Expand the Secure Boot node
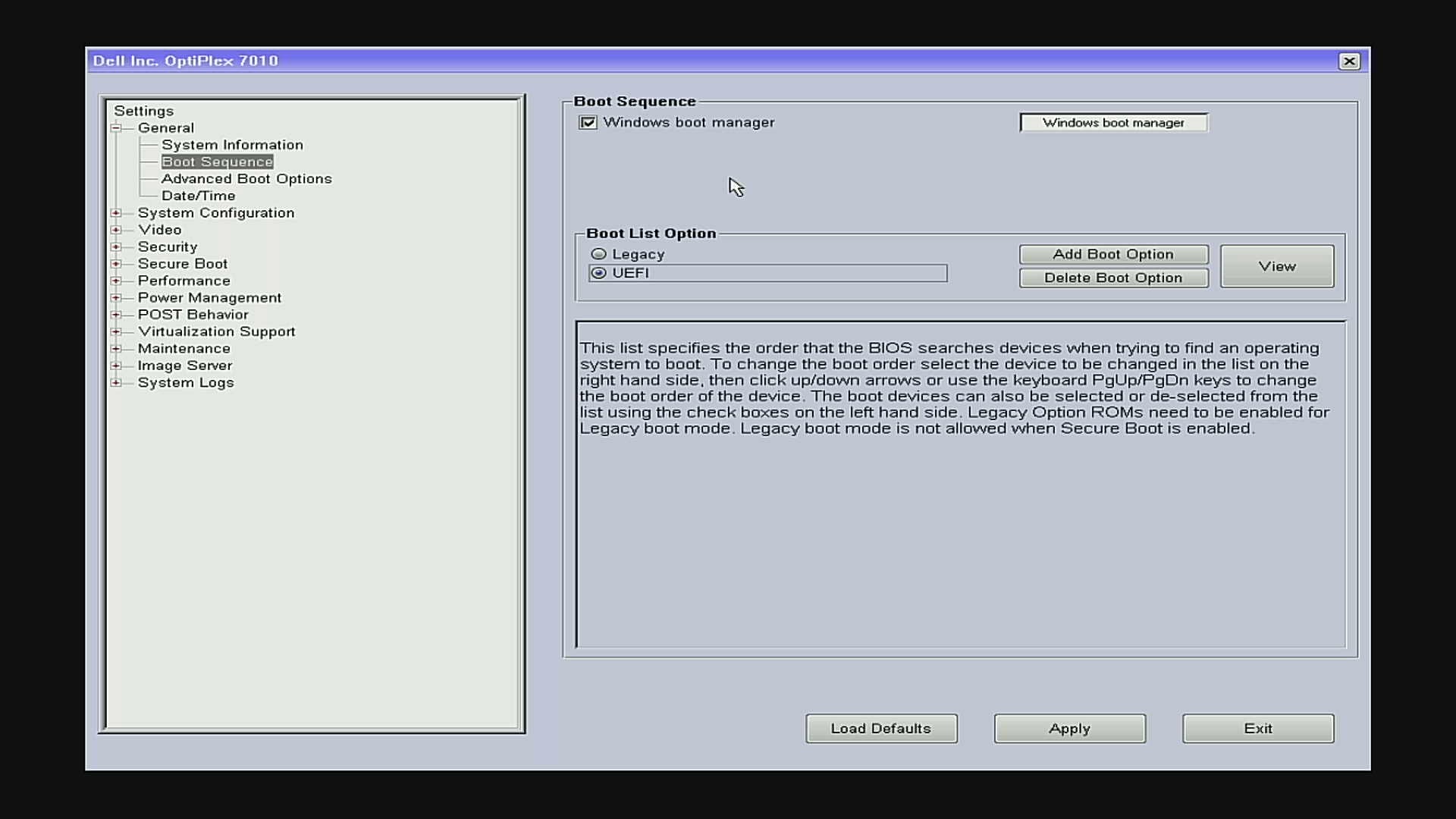The width and height of the screenshot is (1456, 819). click(116, 264)
